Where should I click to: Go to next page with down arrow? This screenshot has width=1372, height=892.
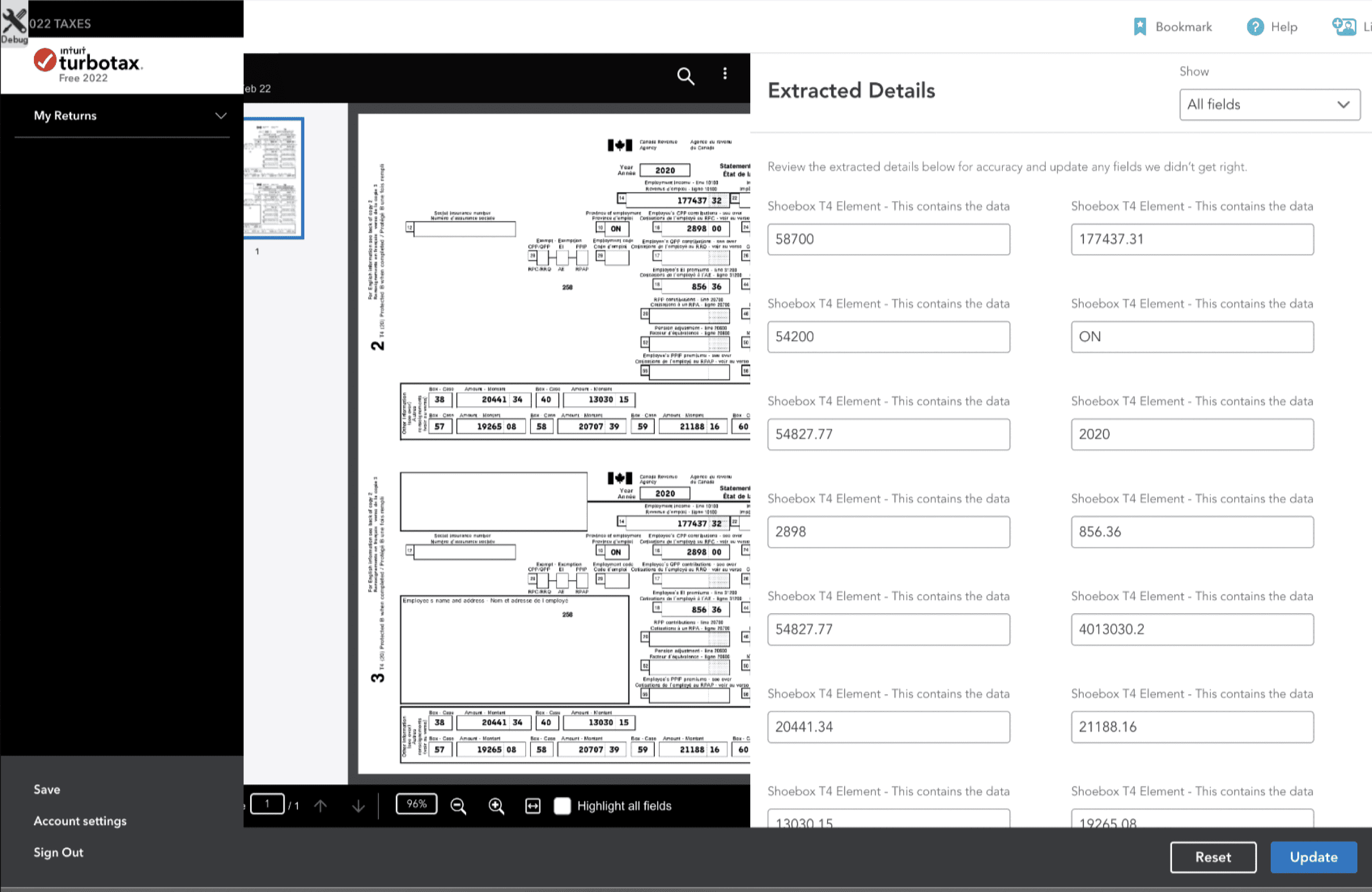358,805
